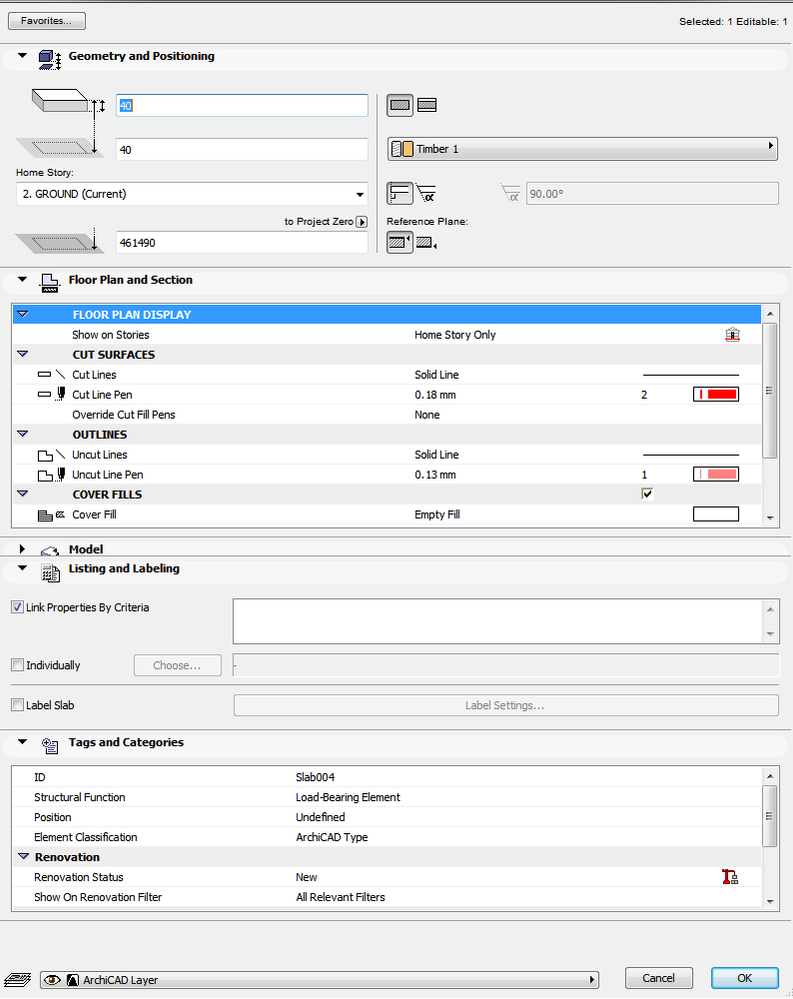Collapse Tags and Categories panel

[x=22, y=742]
